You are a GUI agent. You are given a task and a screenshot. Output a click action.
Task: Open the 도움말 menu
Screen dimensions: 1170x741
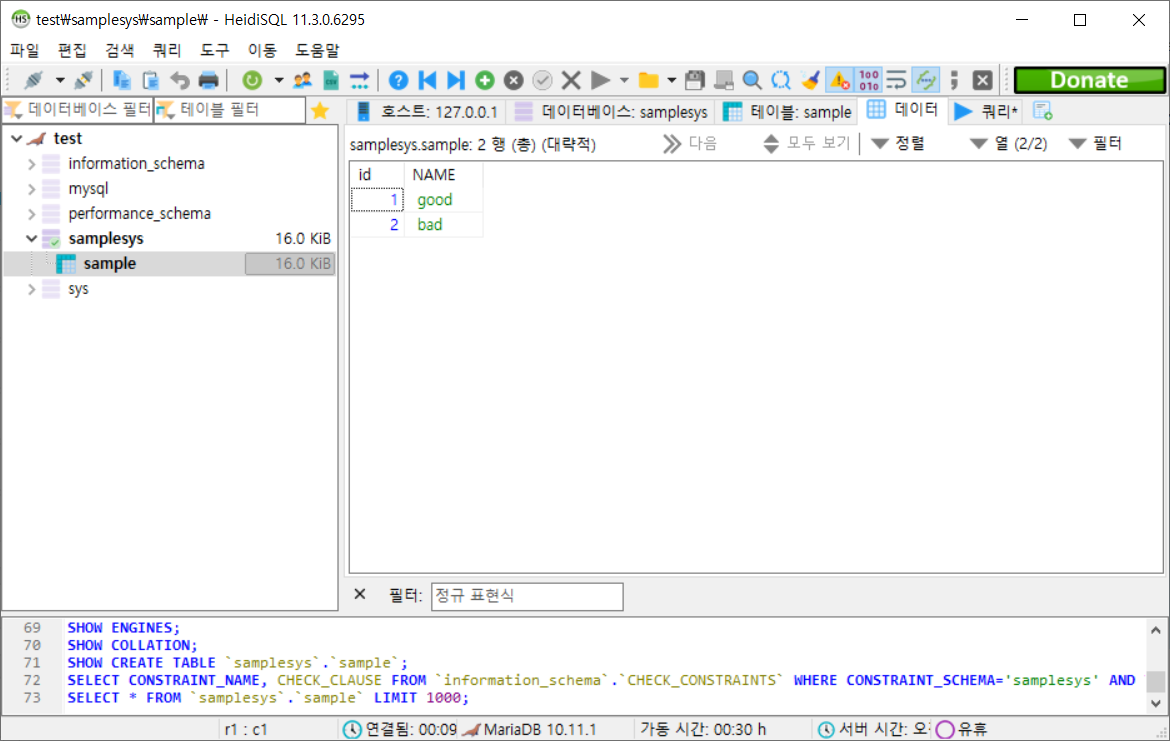click(317, 50)
